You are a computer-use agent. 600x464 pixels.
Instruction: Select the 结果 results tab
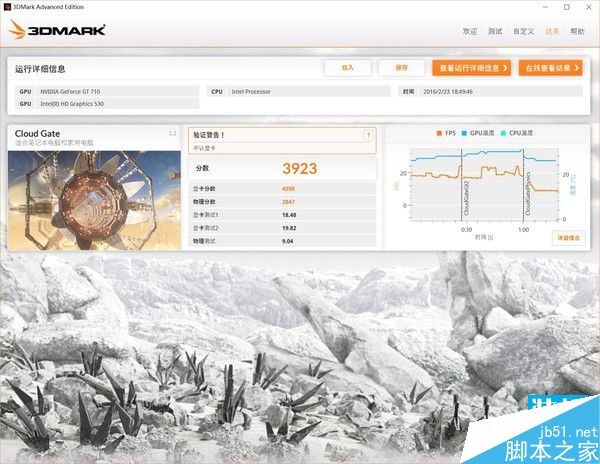(x=552, y=31)
